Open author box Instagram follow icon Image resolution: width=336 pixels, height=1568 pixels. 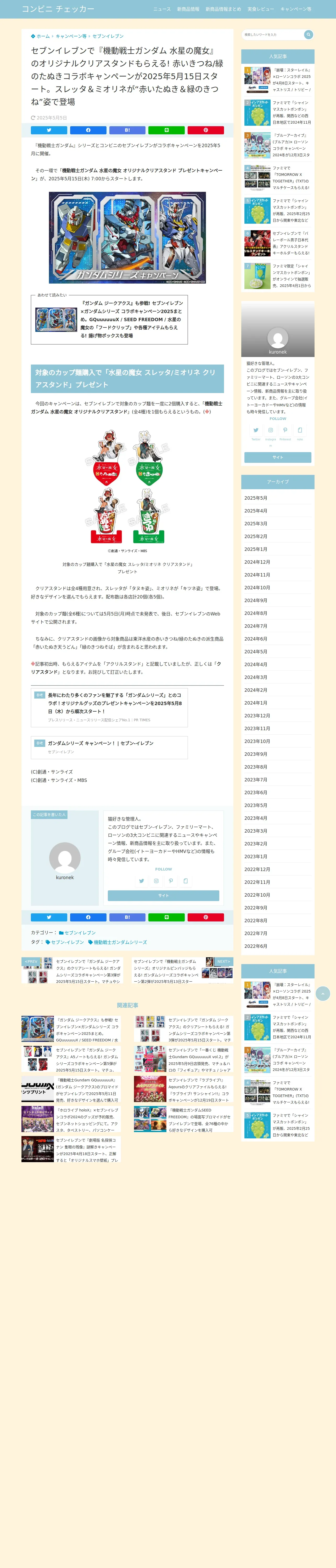click(x=156, y=881)
